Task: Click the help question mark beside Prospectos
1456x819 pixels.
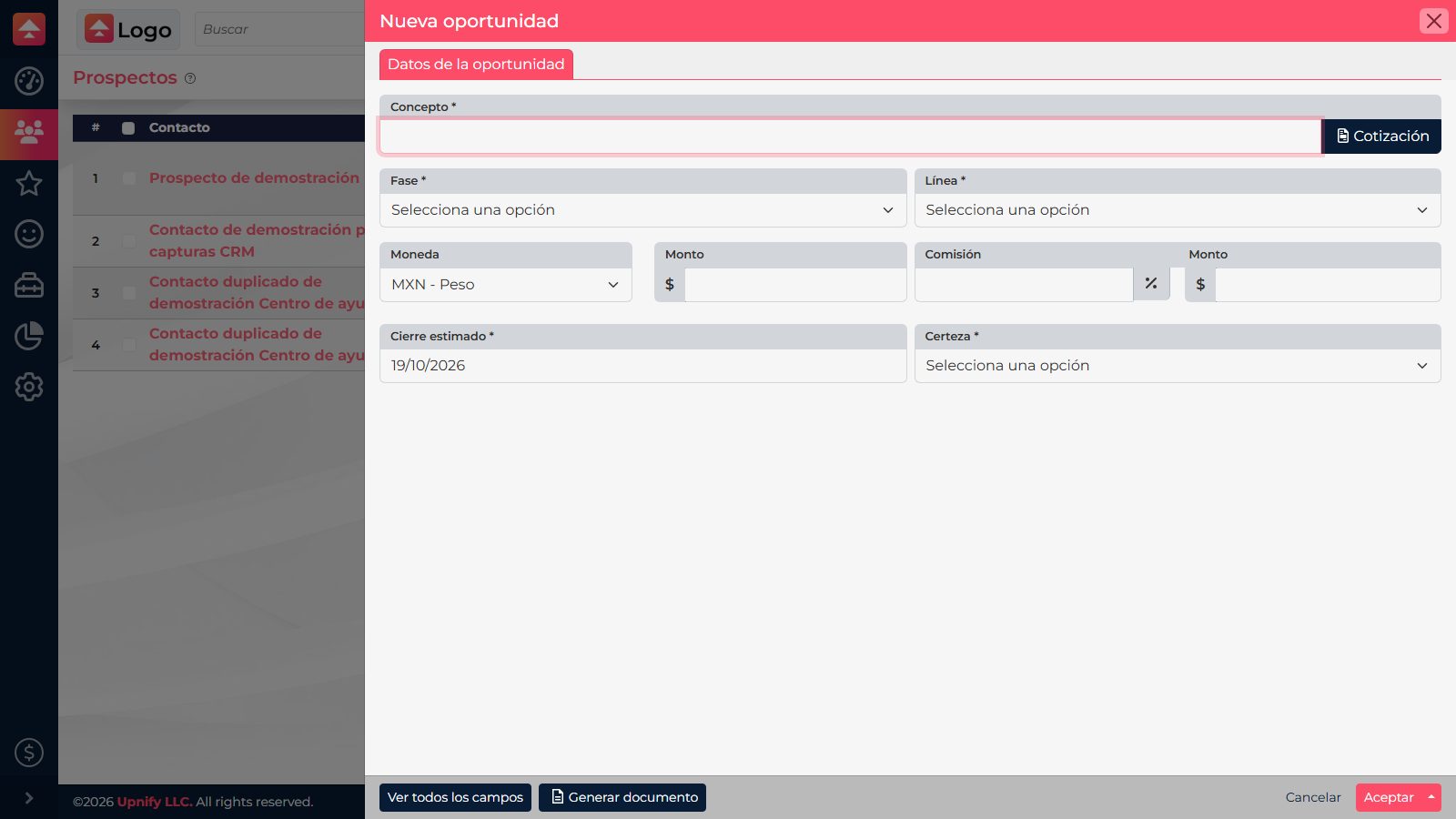Action: [190, 78]
